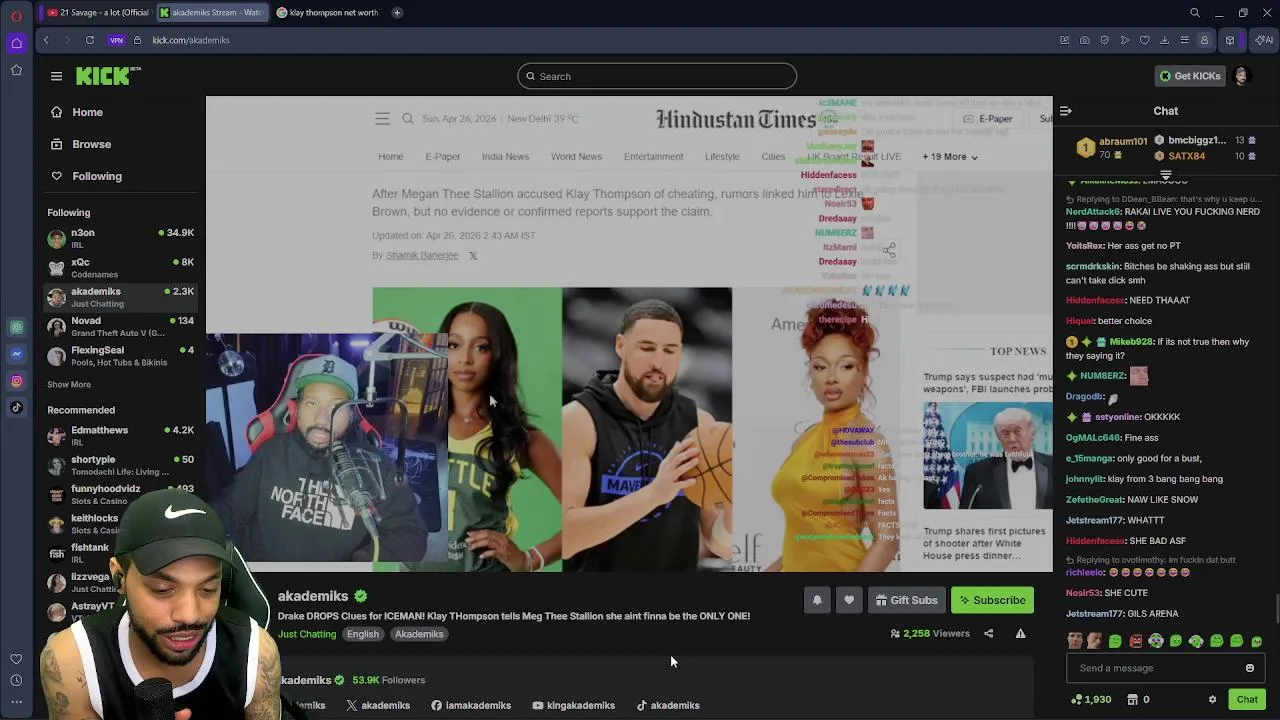Open the chat shop icon
Screen dimensions: 1280x720
coord(1132,700)
